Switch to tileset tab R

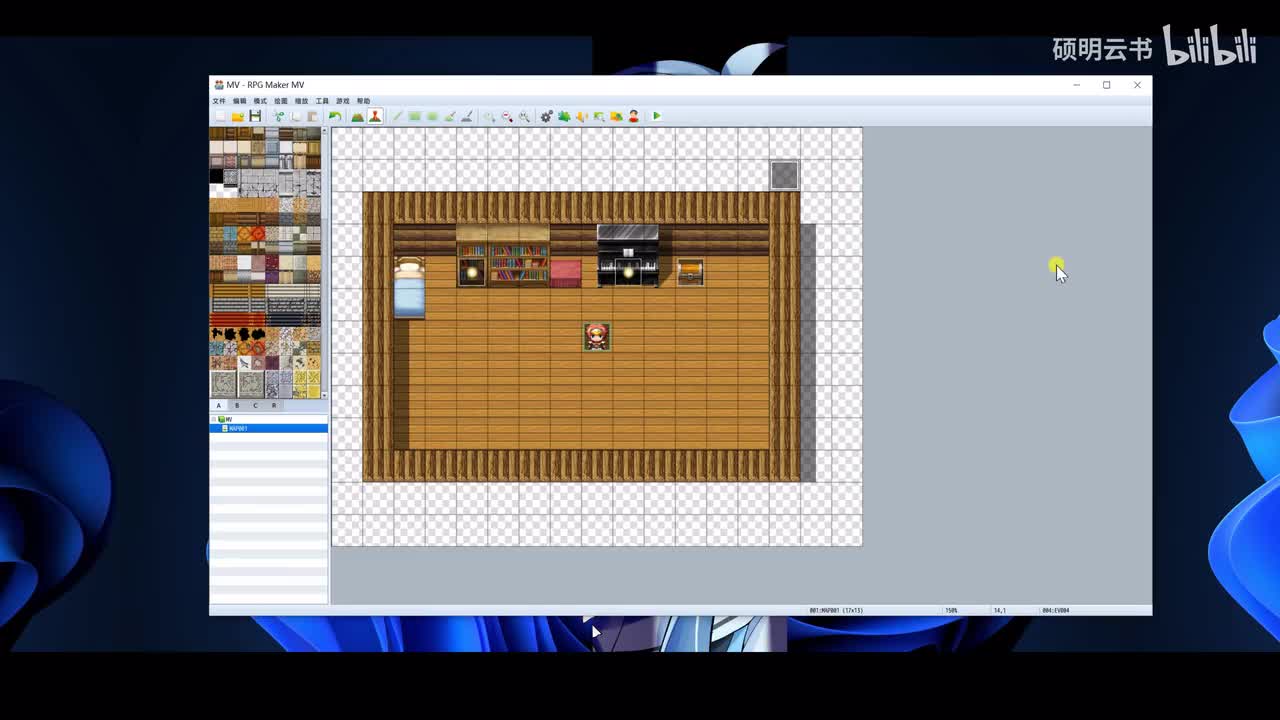point(274,405)
